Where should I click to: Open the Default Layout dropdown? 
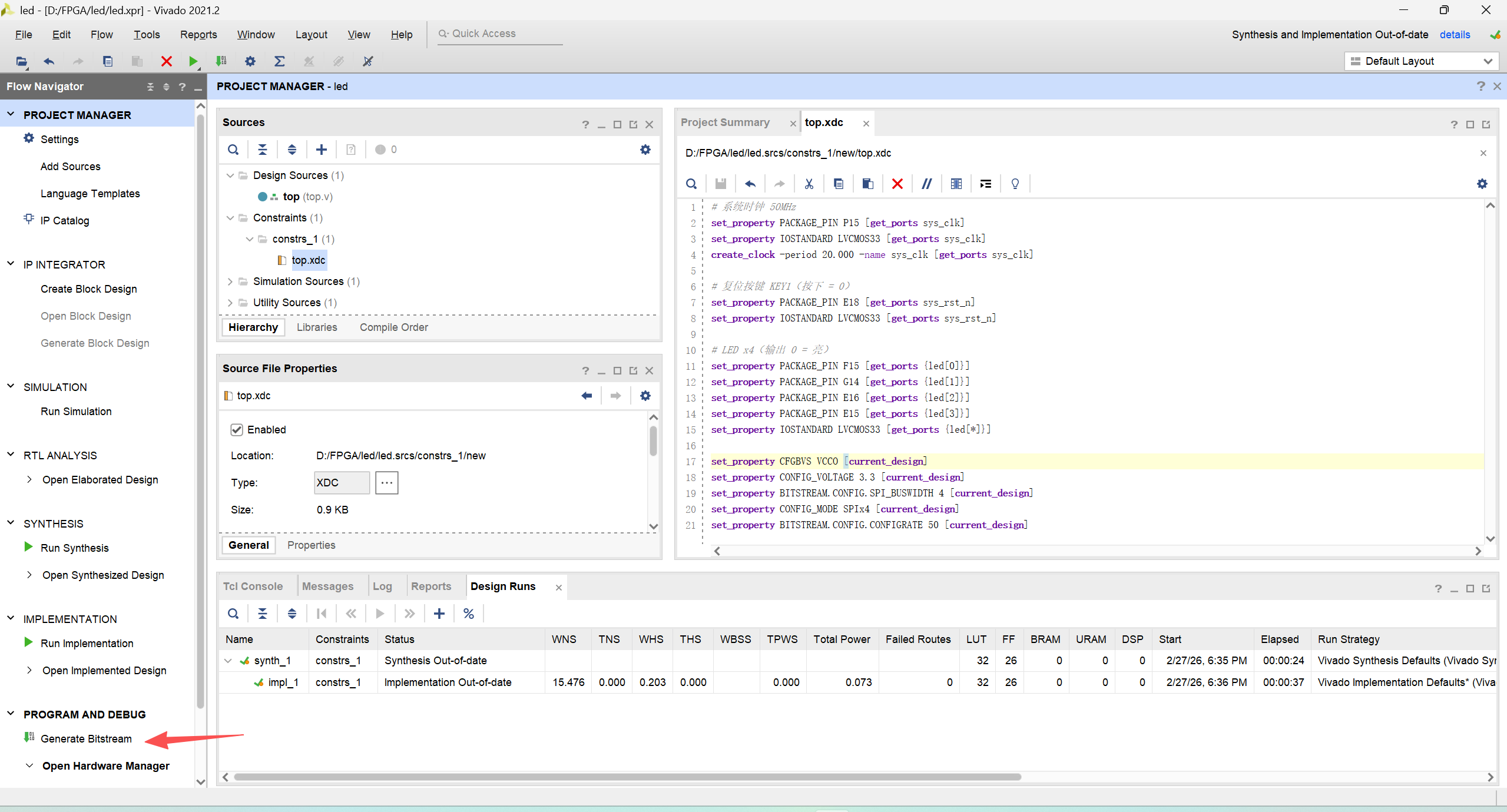pos(1422,61)
